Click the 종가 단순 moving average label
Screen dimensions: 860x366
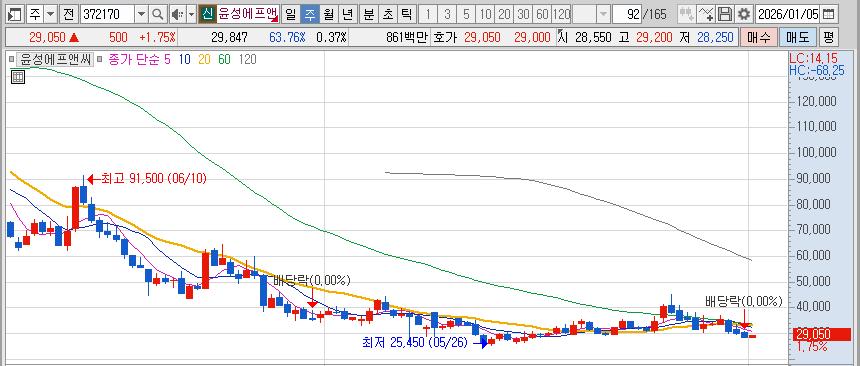[135, 59]
